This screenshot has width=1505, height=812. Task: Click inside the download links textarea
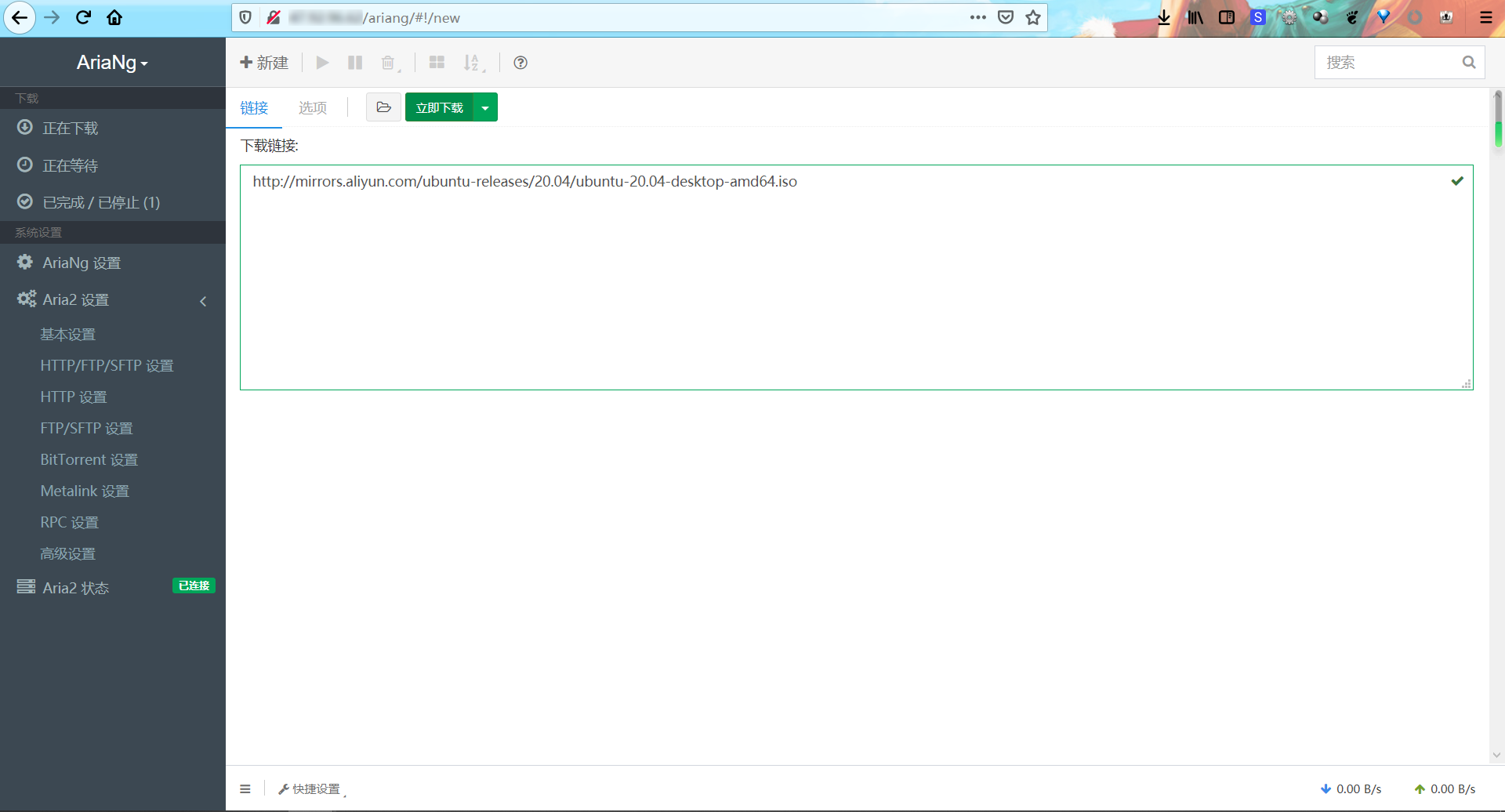click(x=857, y=277)
